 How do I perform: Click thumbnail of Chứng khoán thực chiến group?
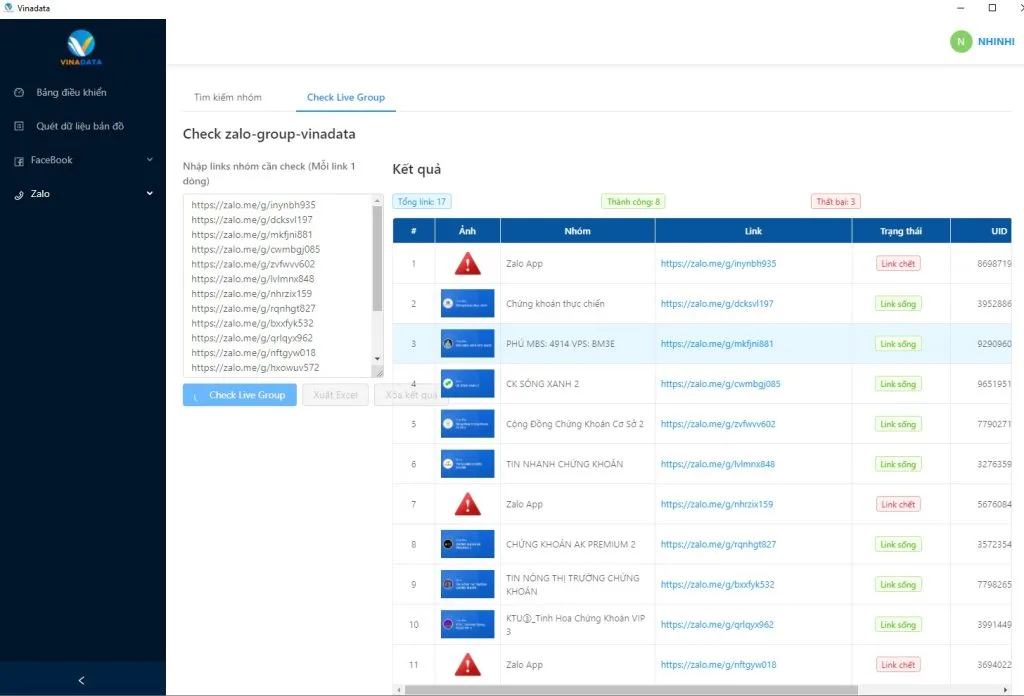coord(467,304)
